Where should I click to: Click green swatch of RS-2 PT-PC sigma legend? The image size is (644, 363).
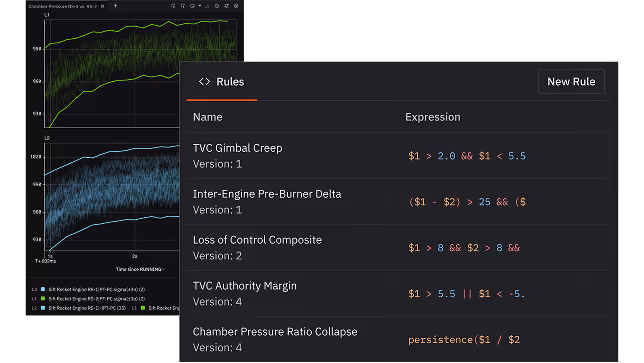(x=43, y=299)
